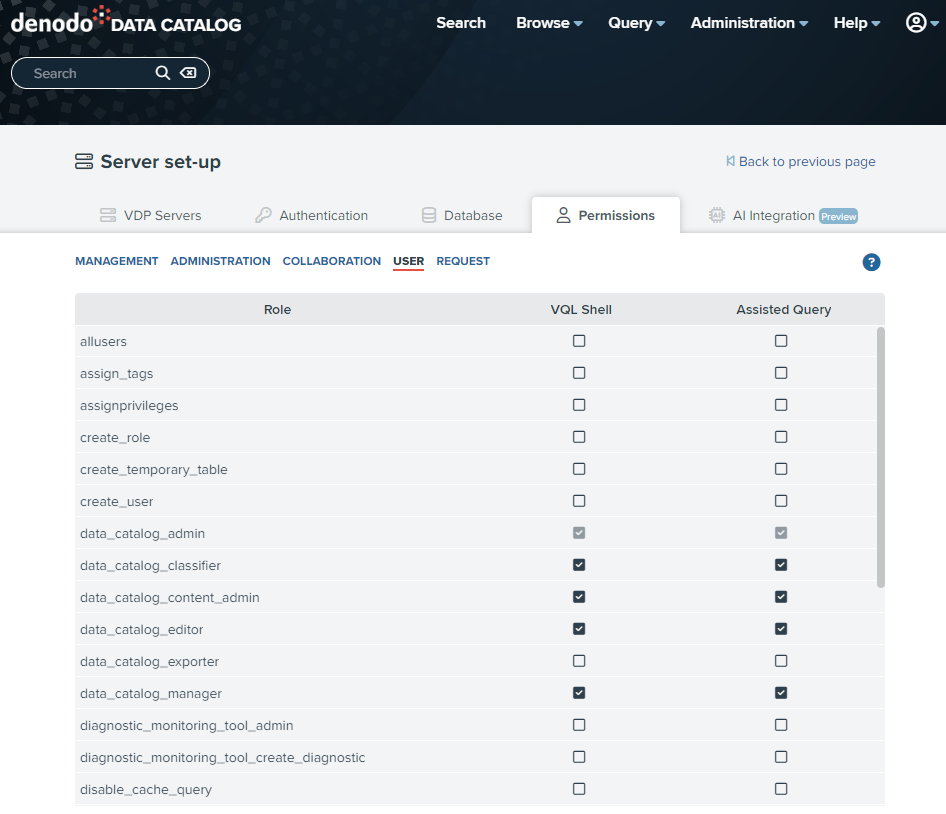Uncheck Assisted Query for data_catalog_editor
946x814 pixels.
(781, 629)
